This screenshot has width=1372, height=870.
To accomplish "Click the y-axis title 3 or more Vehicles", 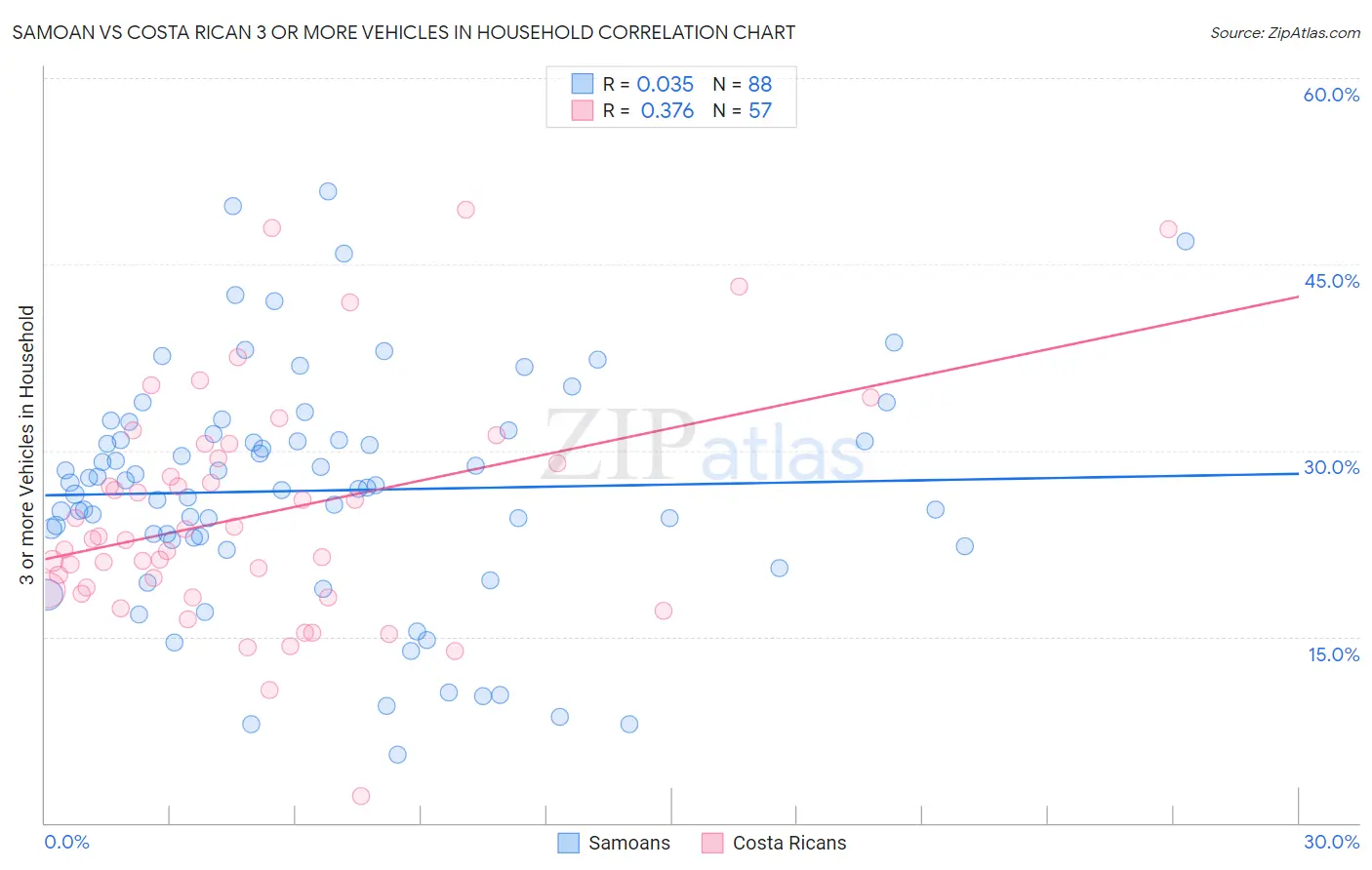I will (x=26, y=445).
